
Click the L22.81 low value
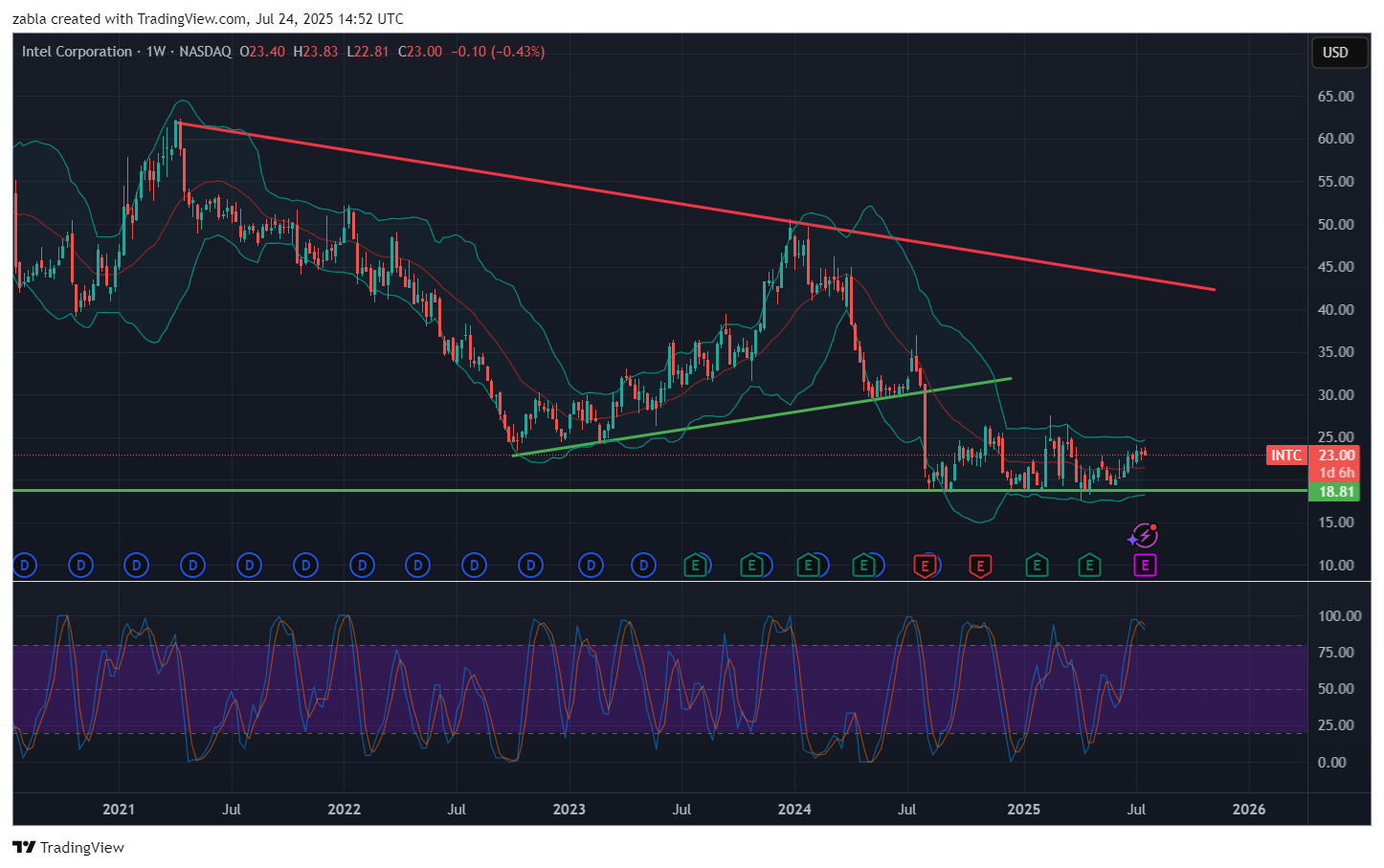pos(368,52)
